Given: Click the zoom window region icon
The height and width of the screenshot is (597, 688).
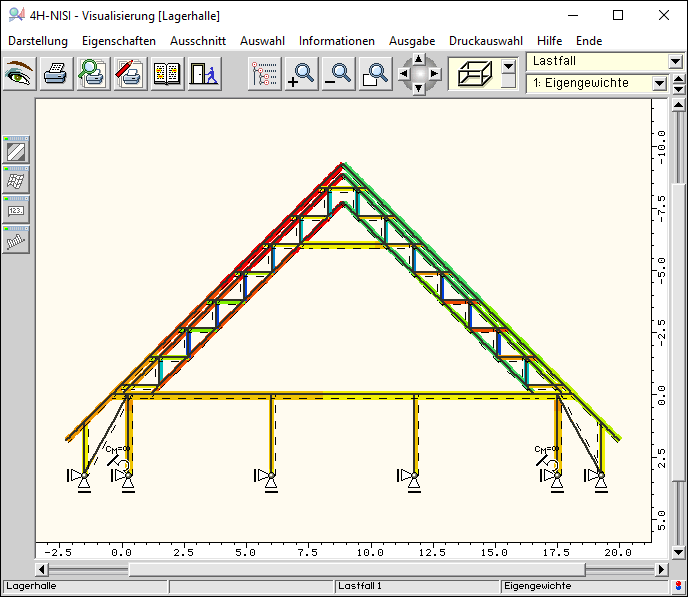Looking at the screenshot, I should (375, 74).
